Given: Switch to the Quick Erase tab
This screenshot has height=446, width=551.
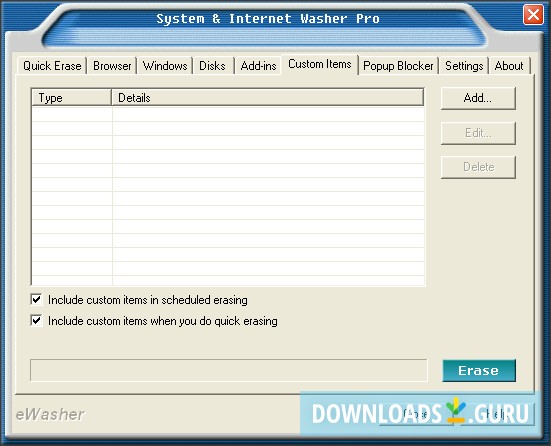Looking at the screenshot, I should (x=52, y=66).
